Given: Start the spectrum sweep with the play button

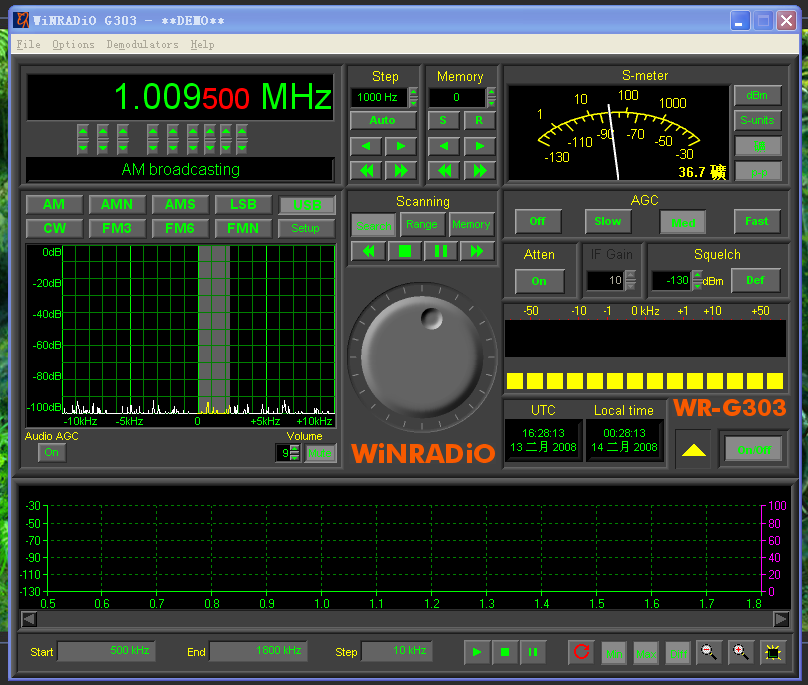Looking at the screenshot, I should (477, 653).
